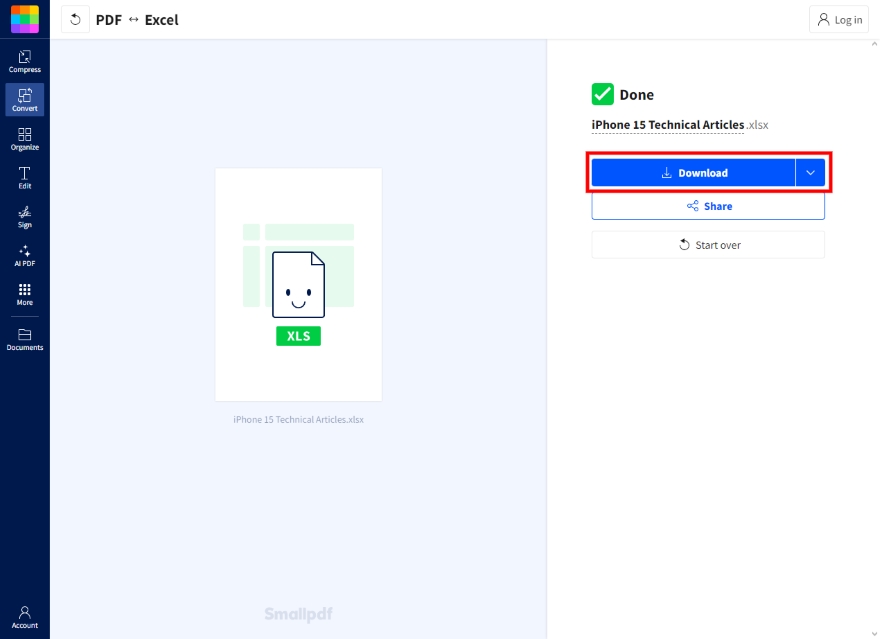This screenshot has height=639, width=880.
Task: Share the converted file
Action: click(708, 206)
